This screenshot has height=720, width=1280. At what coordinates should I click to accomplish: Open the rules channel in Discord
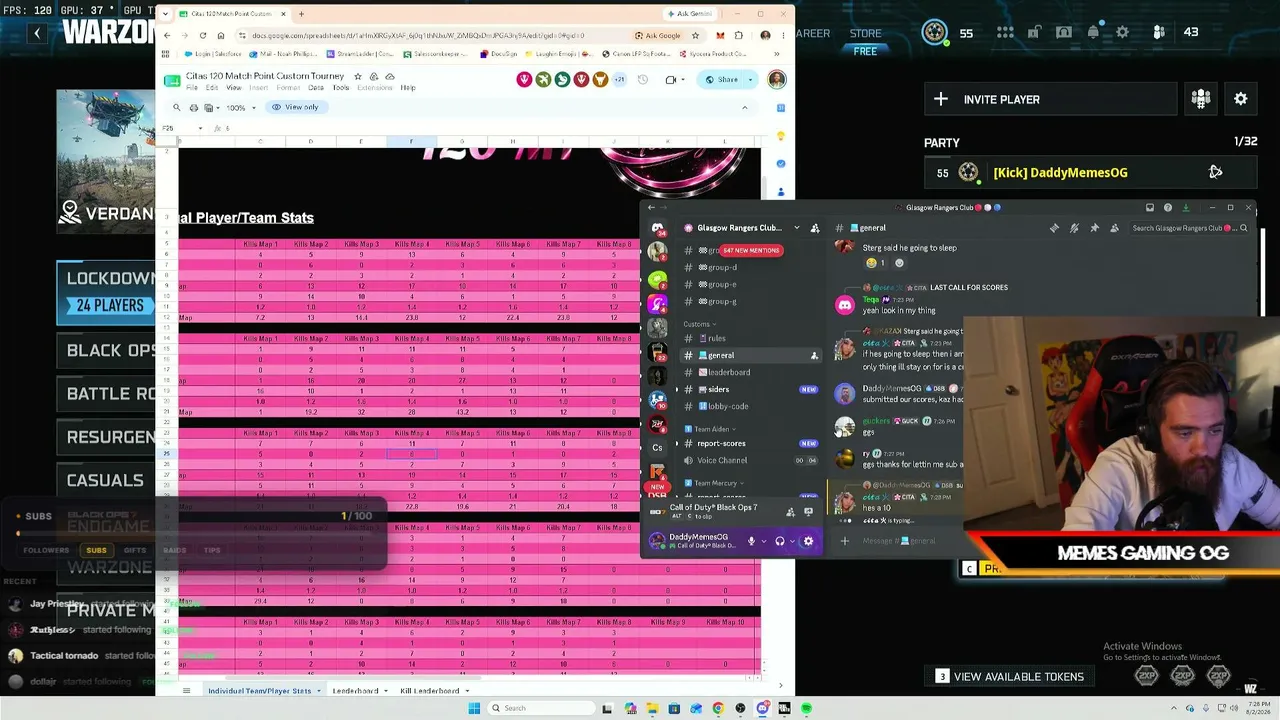[717, 338]
